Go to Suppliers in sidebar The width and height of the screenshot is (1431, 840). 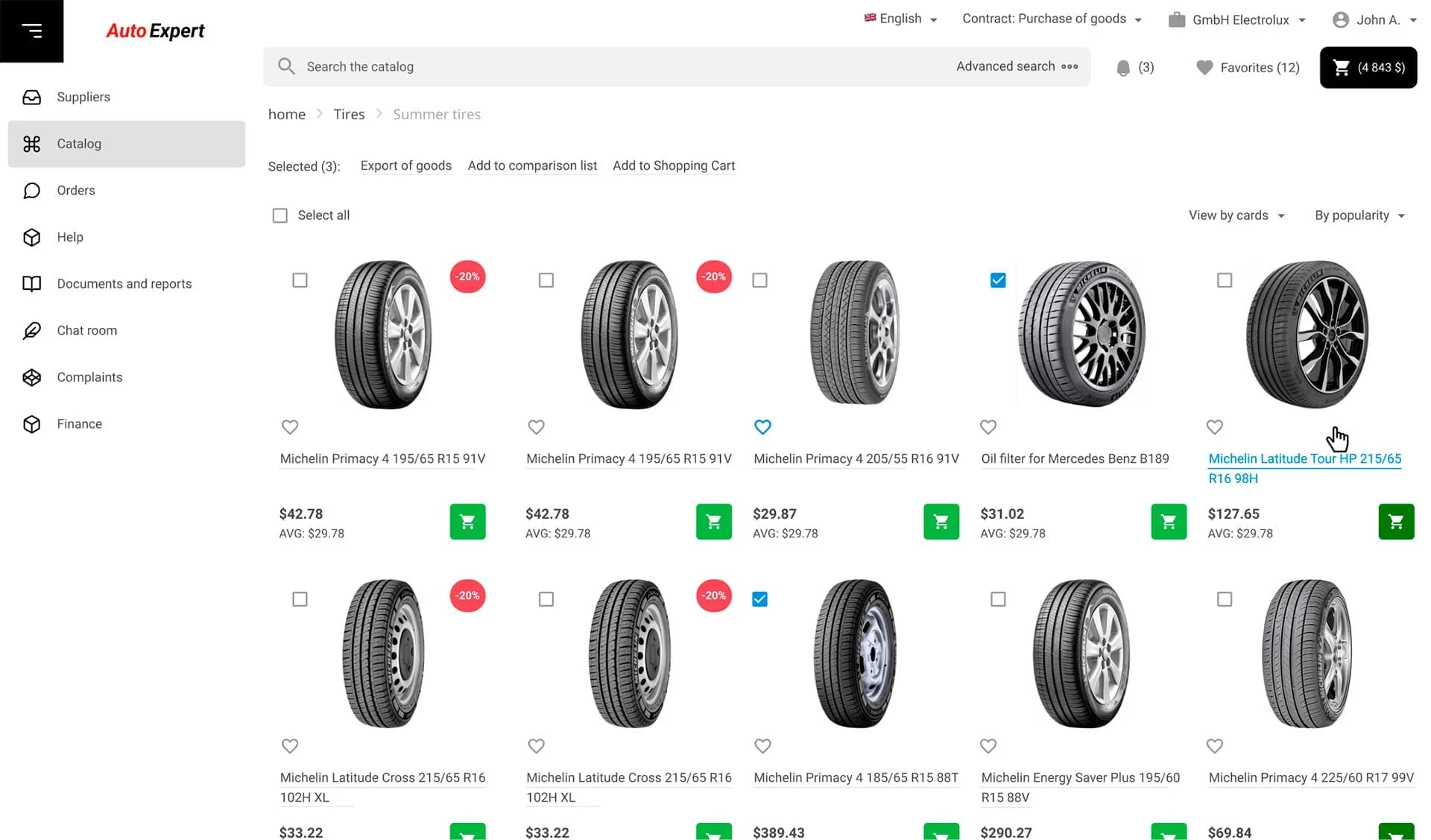tap(127, 97)
